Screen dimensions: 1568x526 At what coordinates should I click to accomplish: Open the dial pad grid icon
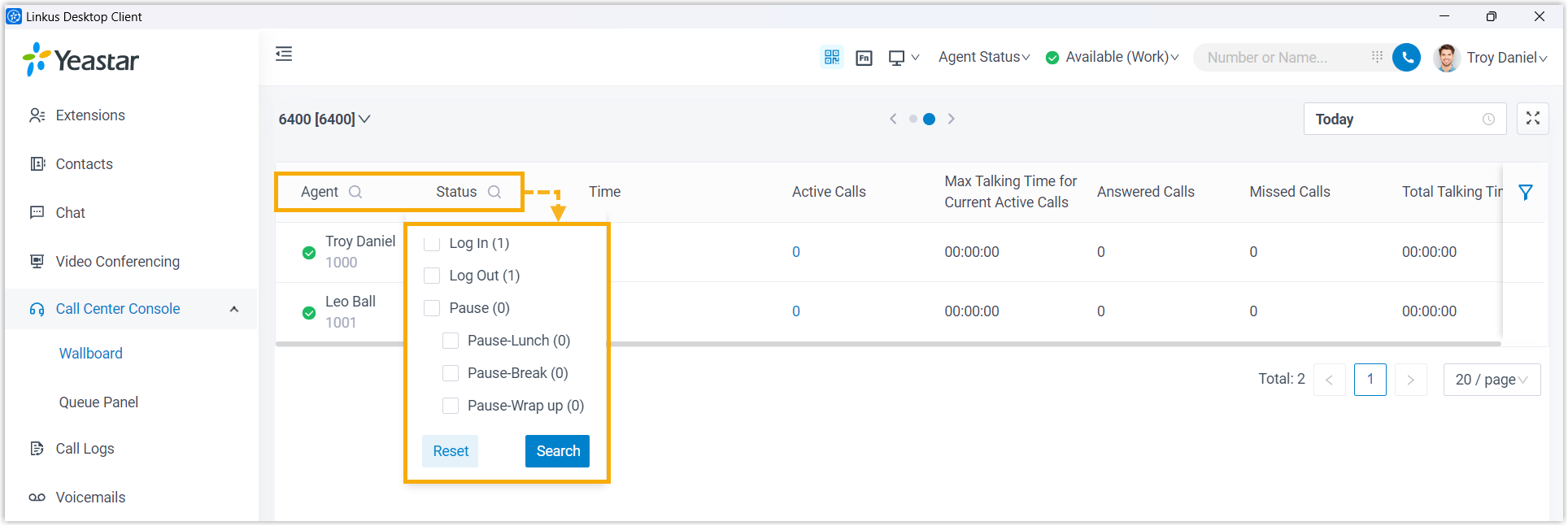(1377, 57)
